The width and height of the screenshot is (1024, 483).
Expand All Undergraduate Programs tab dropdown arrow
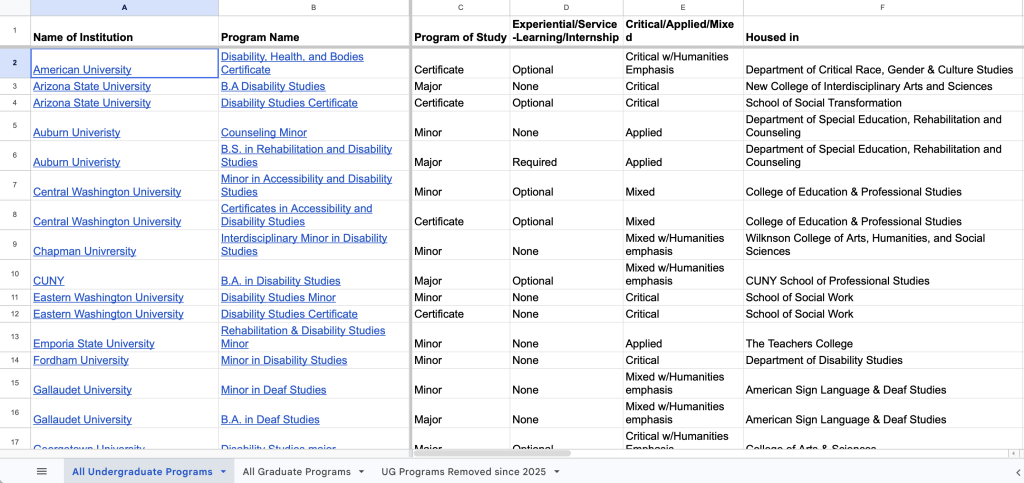click(223, 471)
